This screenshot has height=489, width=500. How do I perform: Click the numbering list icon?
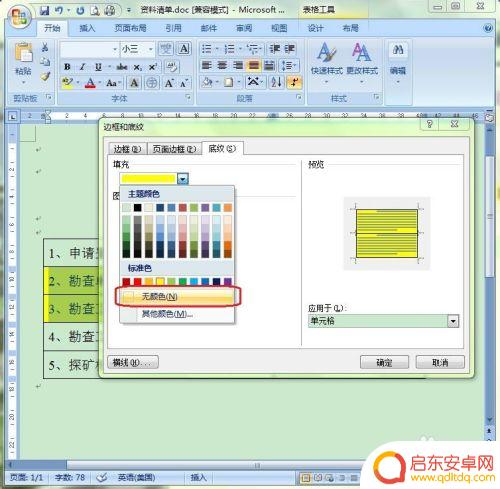[x=229, y=49]
